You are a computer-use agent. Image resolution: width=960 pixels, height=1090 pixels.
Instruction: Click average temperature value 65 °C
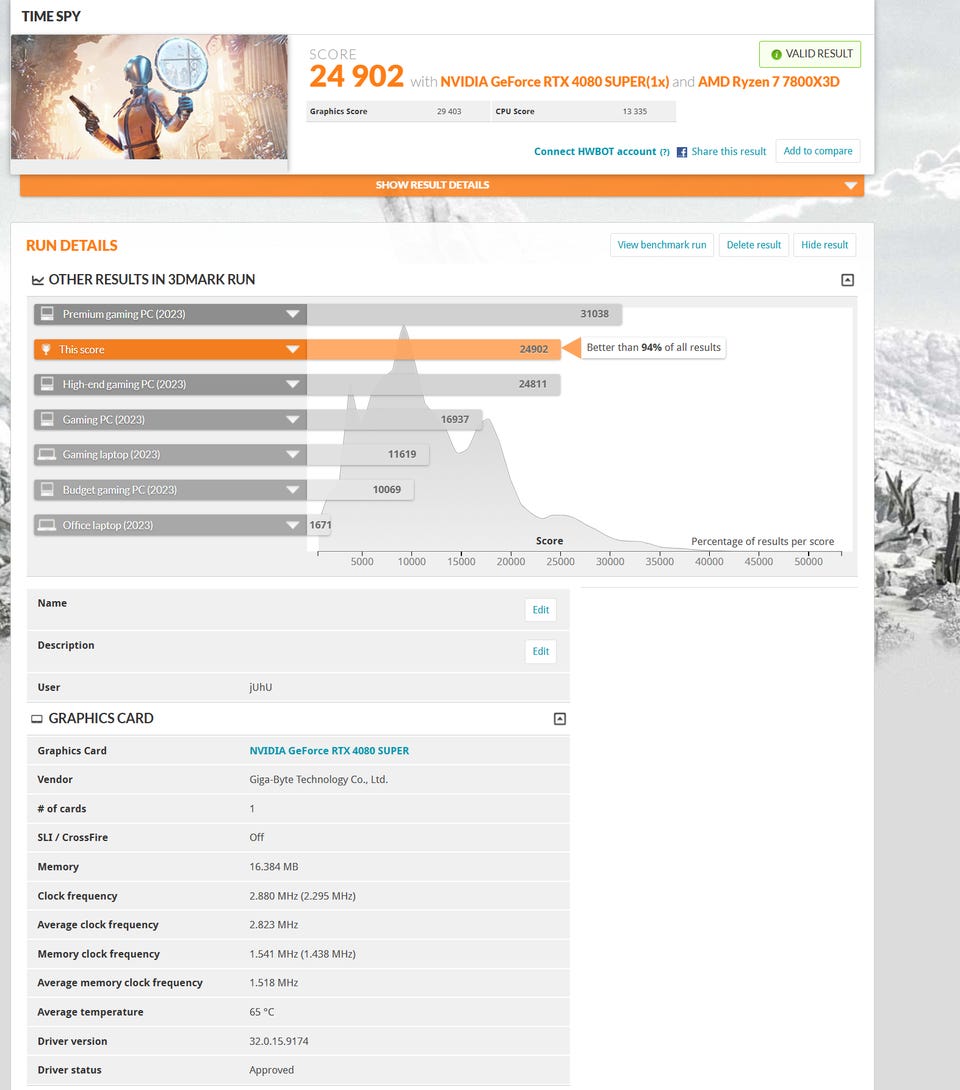261,1012
